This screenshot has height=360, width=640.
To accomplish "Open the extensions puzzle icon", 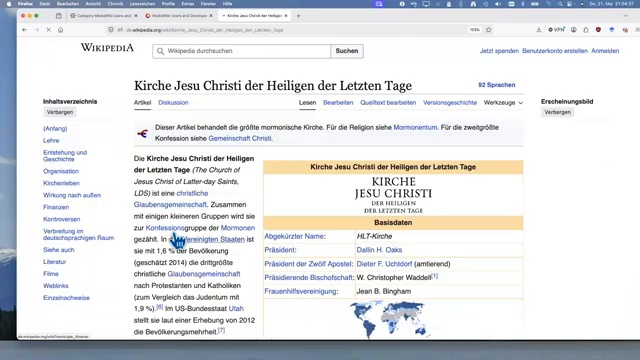I will coord(586,30).
